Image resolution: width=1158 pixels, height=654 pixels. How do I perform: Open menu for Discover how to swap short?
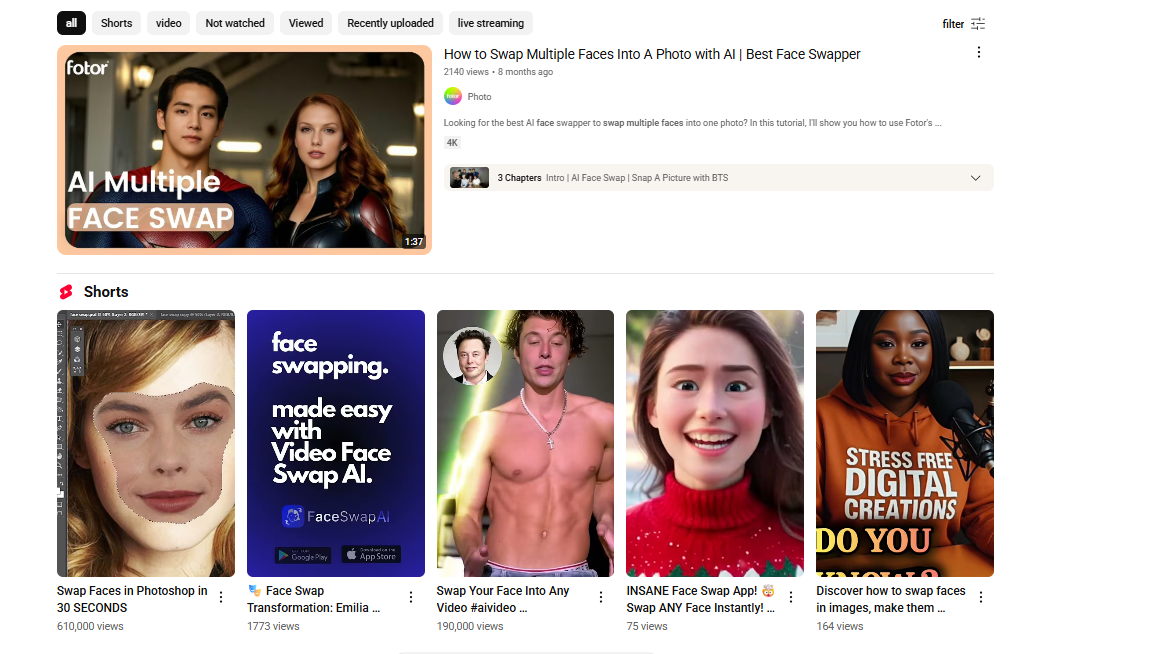(x=980, y=597)
